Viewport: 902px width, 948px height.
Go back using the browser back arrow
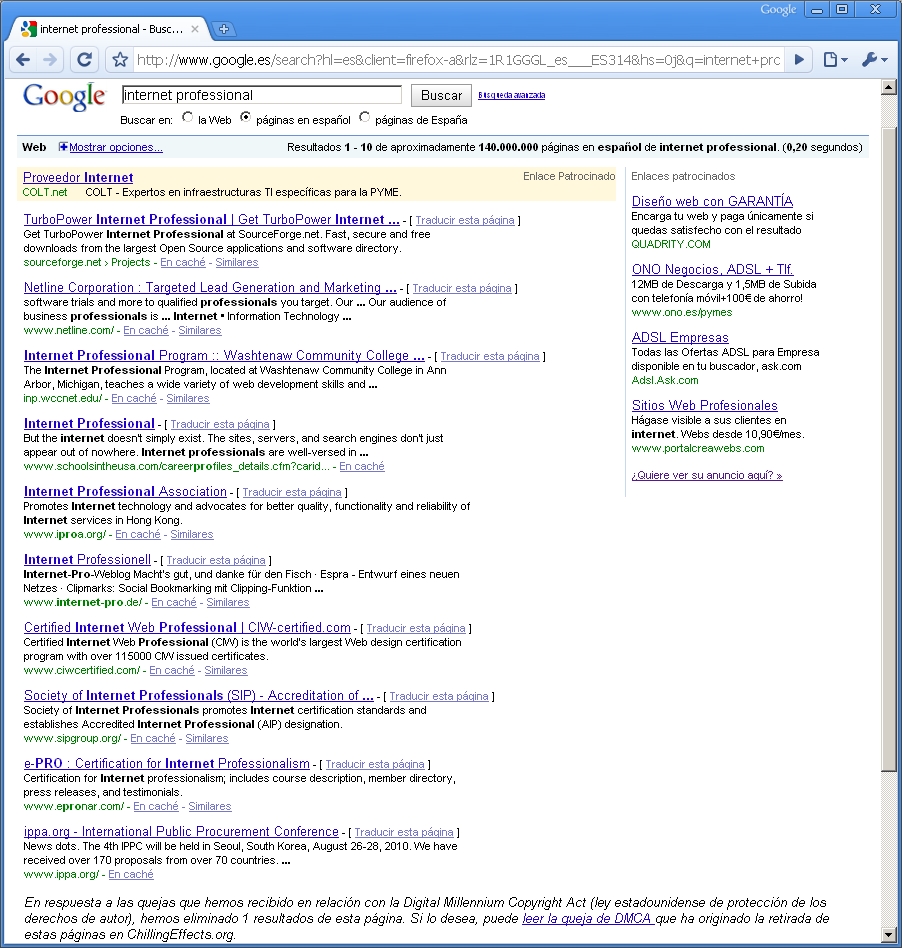click(x=23, y=59)
